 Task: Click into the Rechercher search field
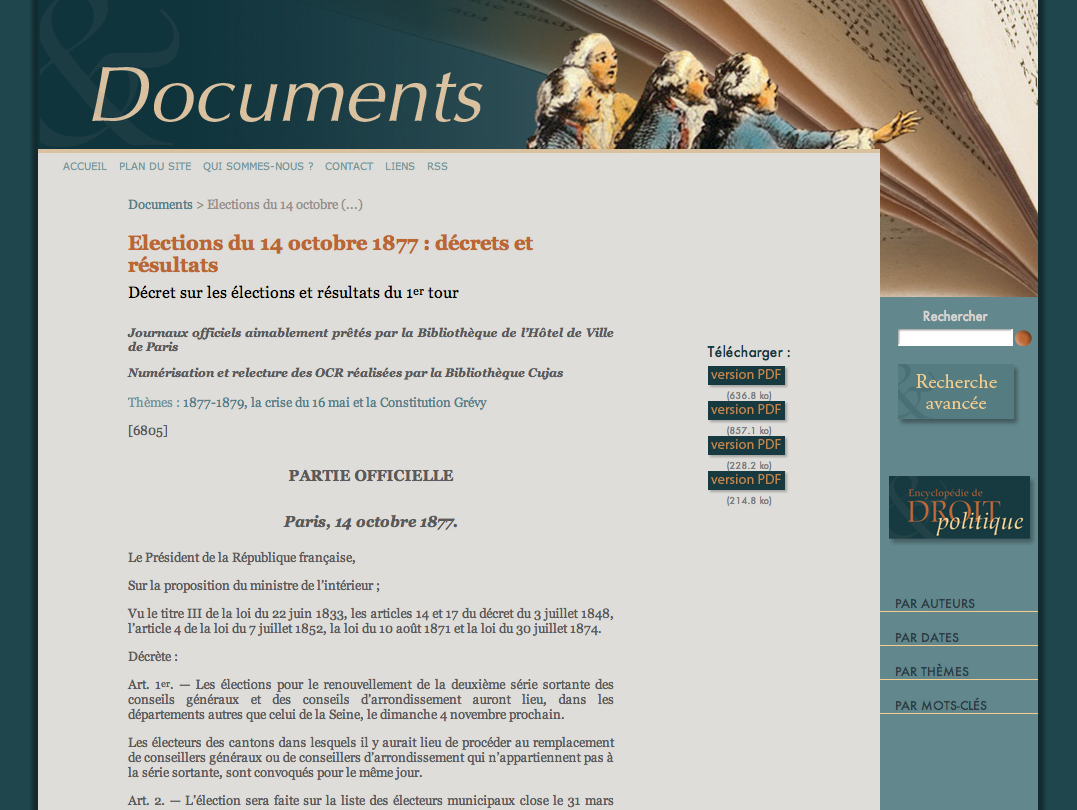click(x=955, y=338)
